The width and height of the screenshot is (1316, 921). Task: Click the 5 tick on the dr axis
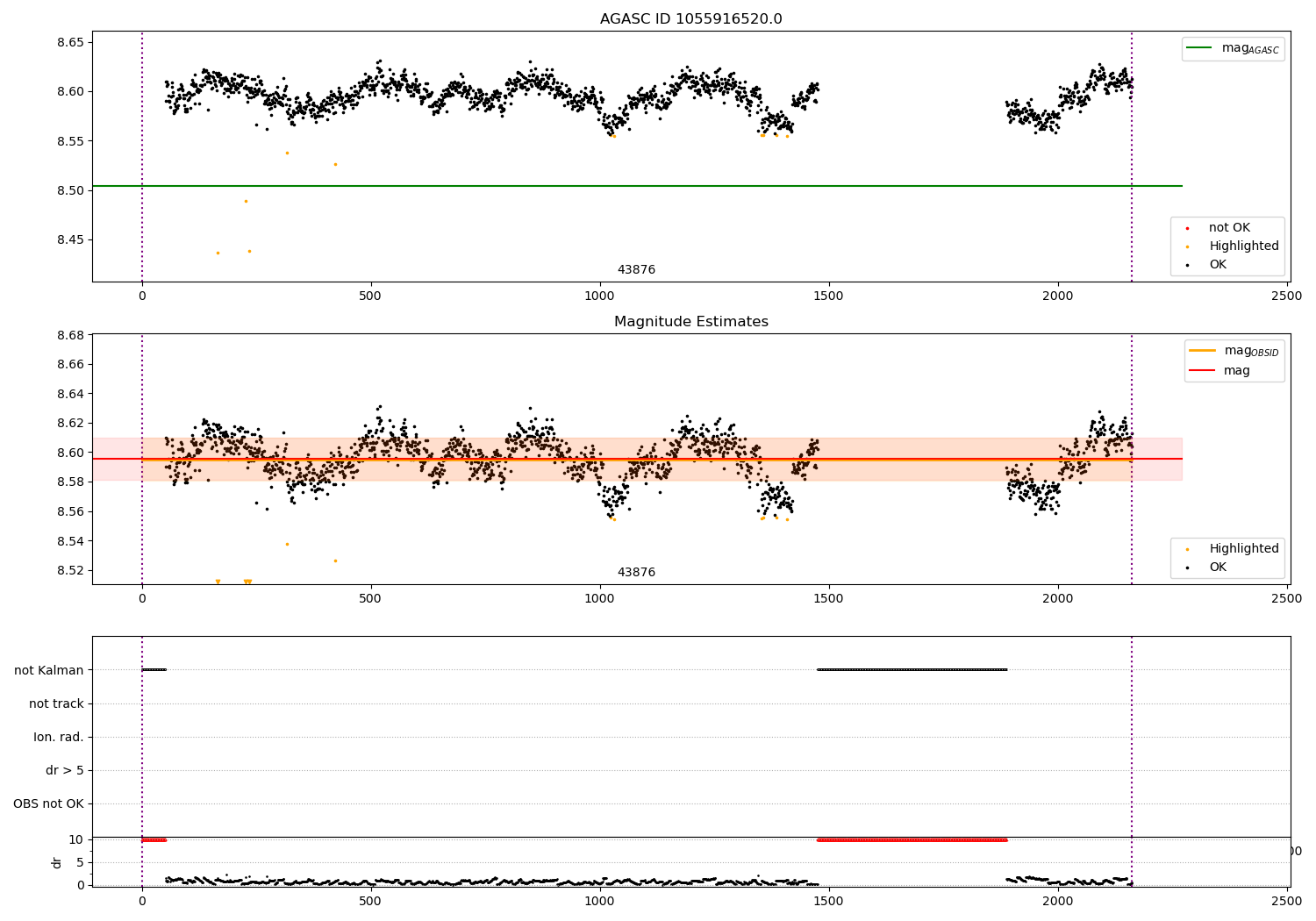(80, 862)
